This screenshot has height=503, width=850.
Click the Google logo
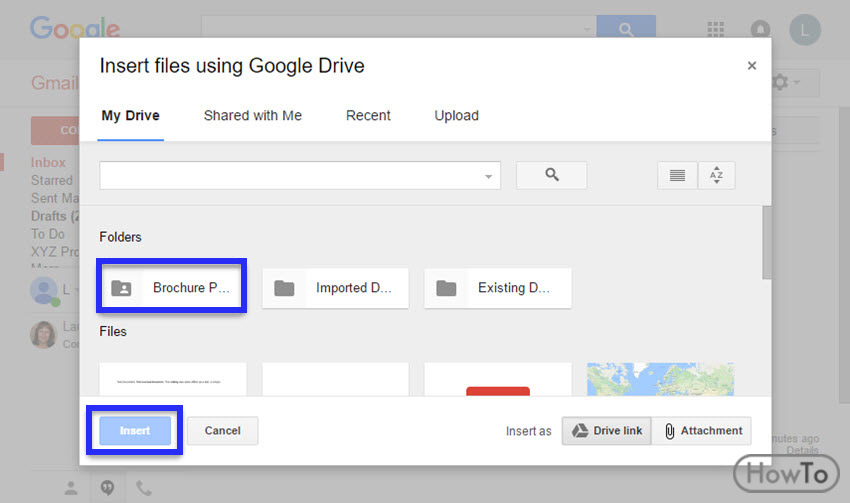(x=75, y=28)
